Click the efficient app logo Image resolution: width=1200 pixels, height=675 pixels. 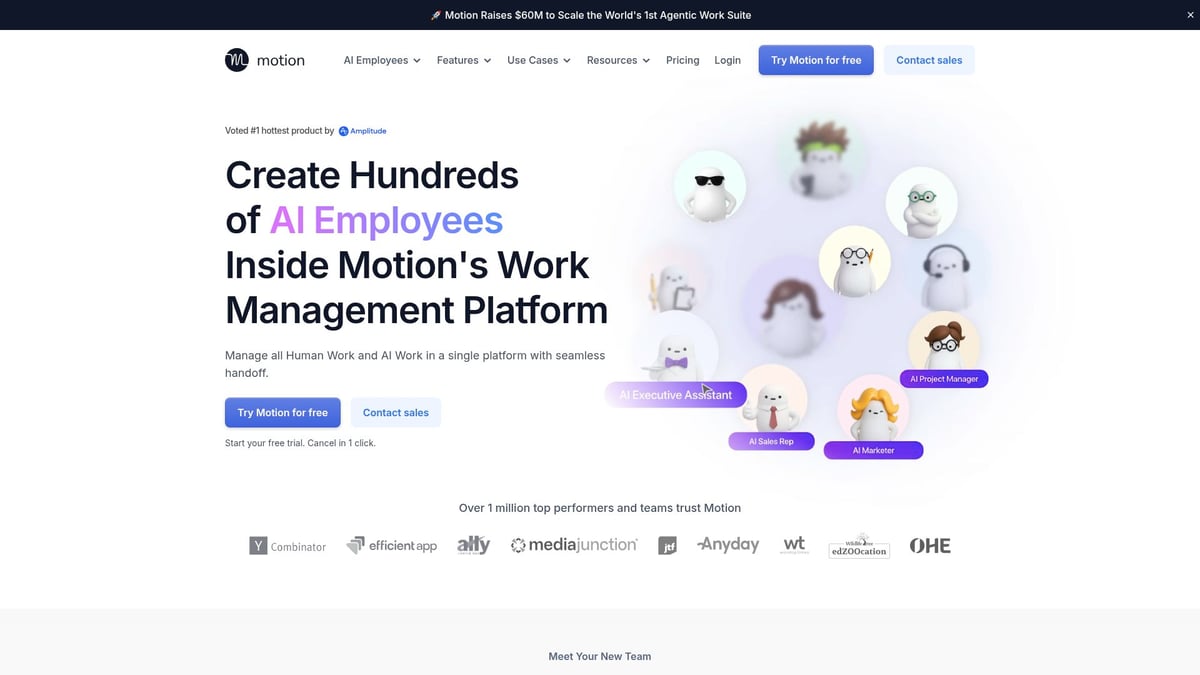click(392, 545)
